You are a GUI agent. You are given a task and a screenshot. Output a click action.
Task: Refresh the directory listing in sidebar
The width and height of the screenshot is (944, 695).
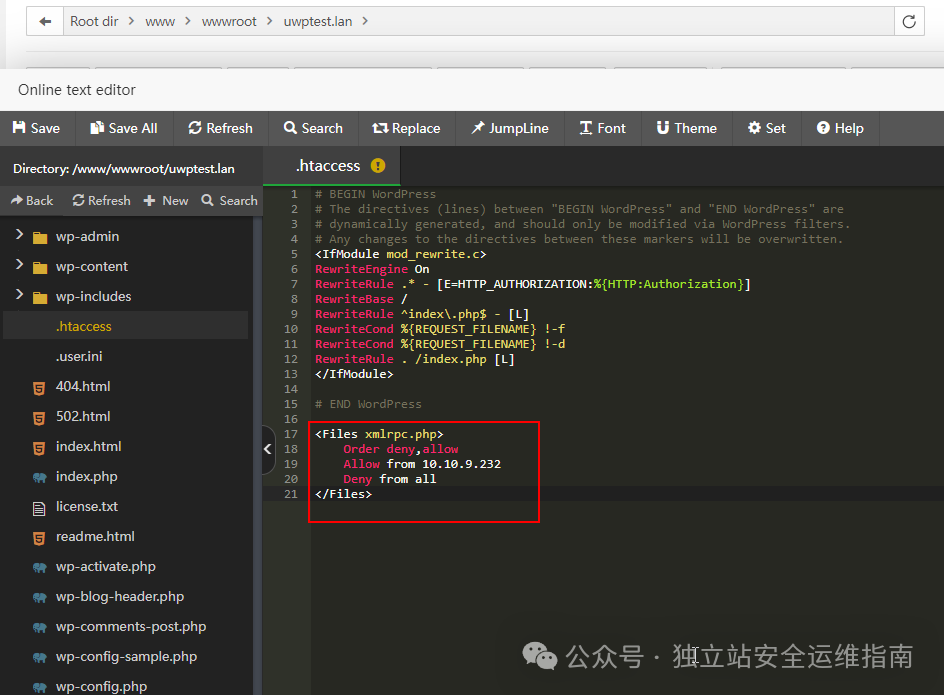point(101,201)
